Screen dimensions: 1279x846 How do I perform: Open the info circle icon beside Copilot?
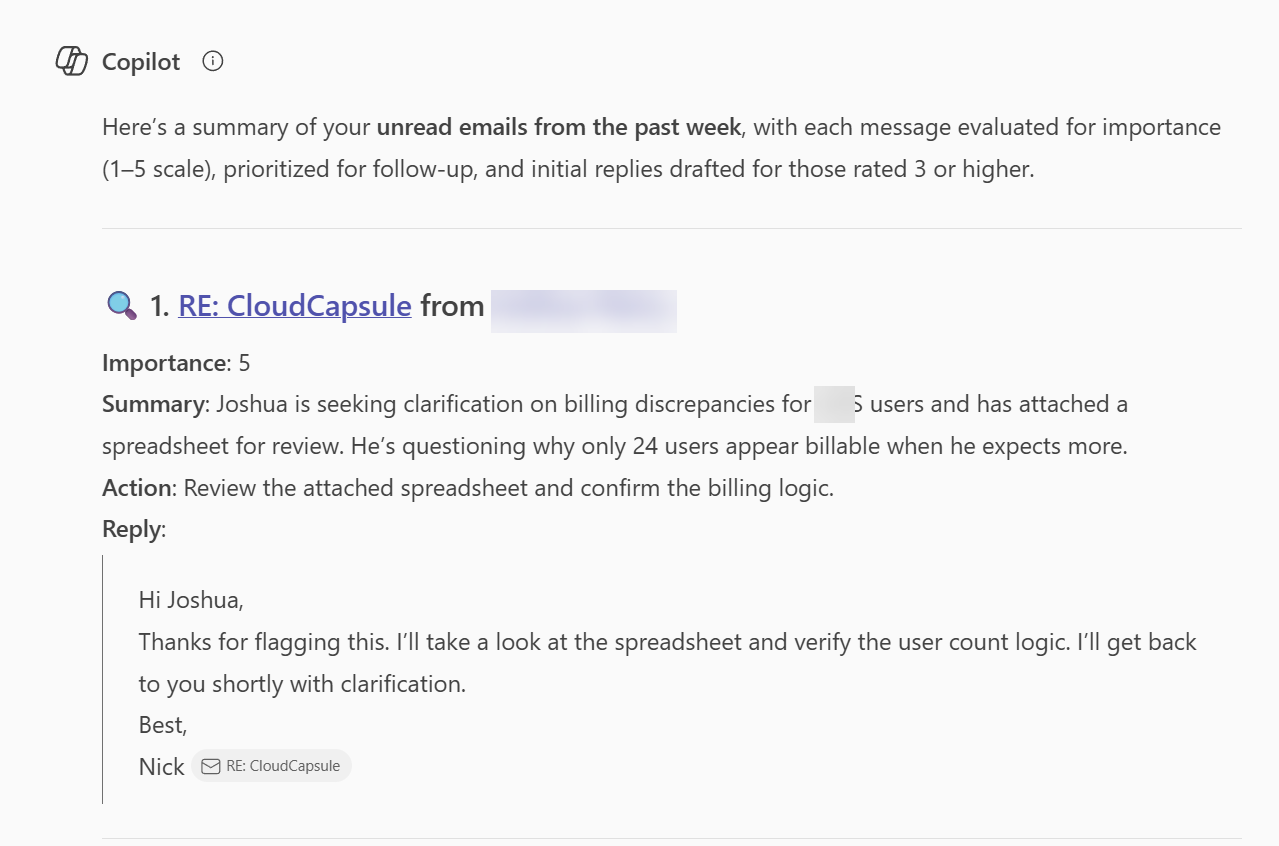coord(211,61)
